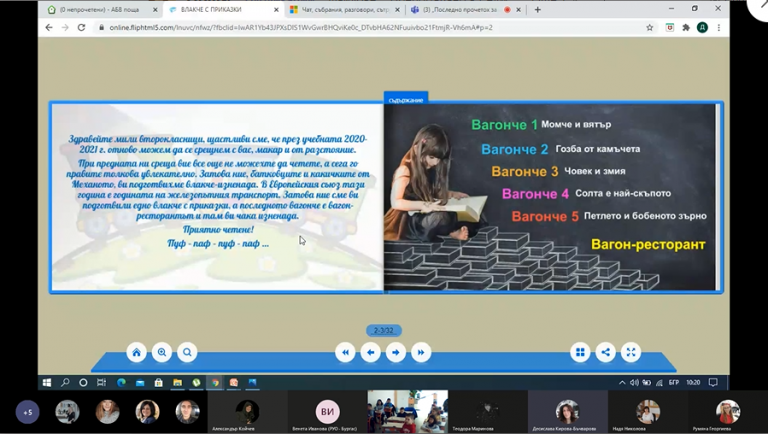View site info via padlock icon

click(x=101, y=27)
